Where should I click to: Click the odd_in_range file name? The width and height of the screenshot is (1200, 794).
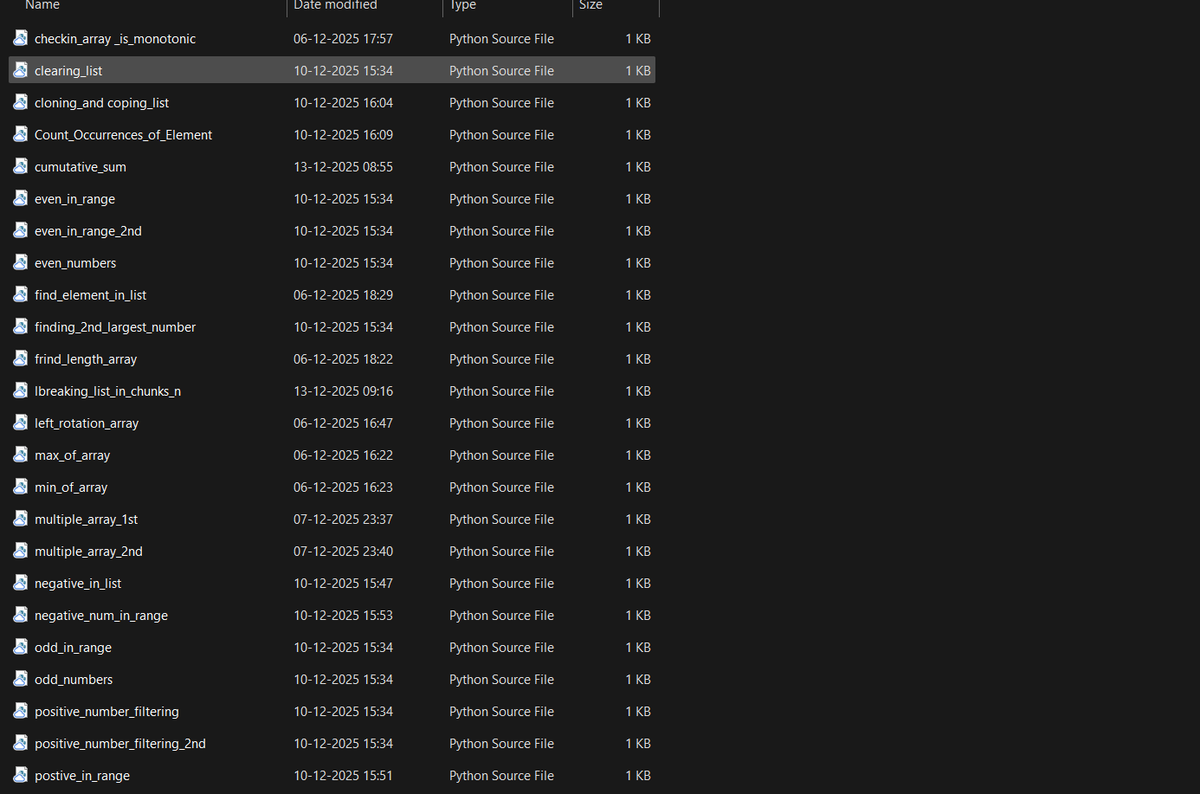73,647
